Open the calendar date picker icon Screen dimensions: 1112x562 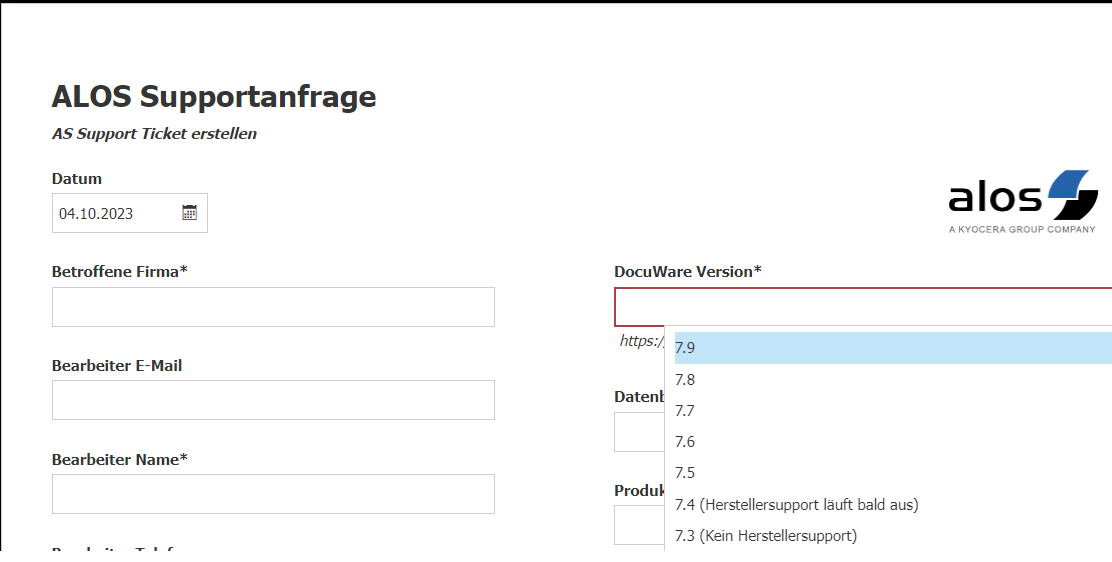[190, 213]
